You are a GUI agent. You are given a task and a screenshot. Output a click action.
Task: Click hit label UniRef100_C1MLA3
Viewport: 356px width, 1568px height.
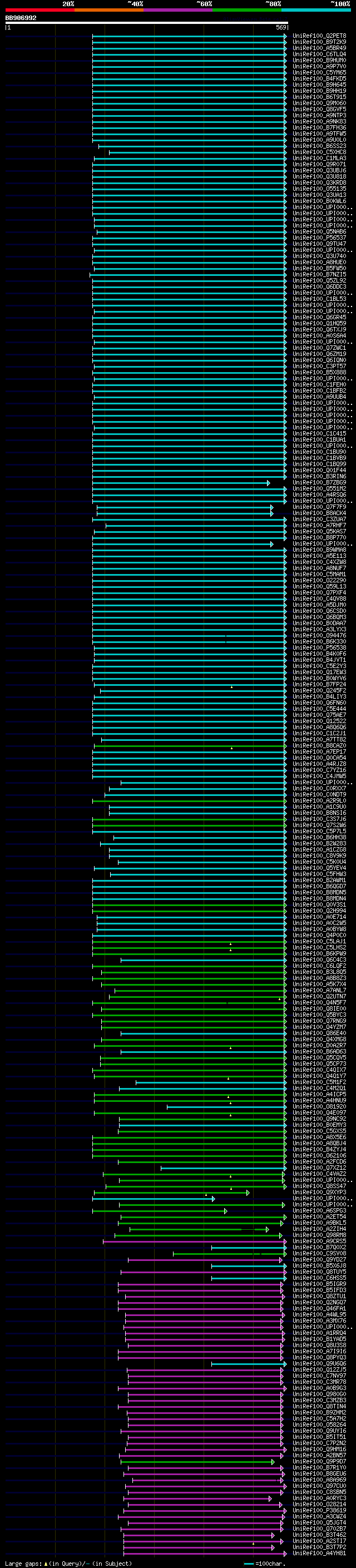[319, 159]
